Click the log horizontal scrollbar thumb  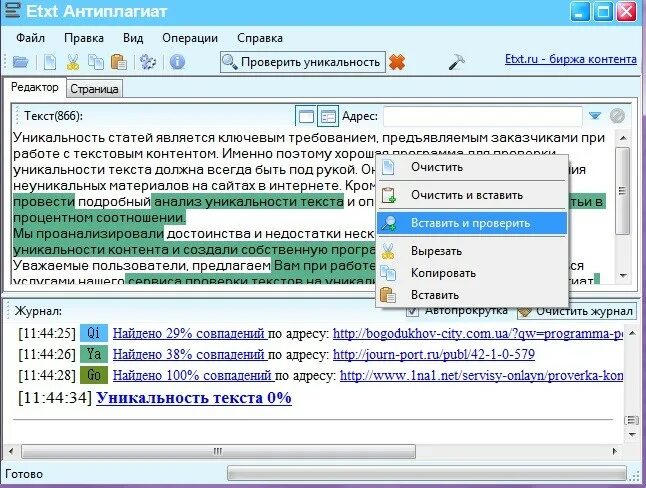click(218, 451)
